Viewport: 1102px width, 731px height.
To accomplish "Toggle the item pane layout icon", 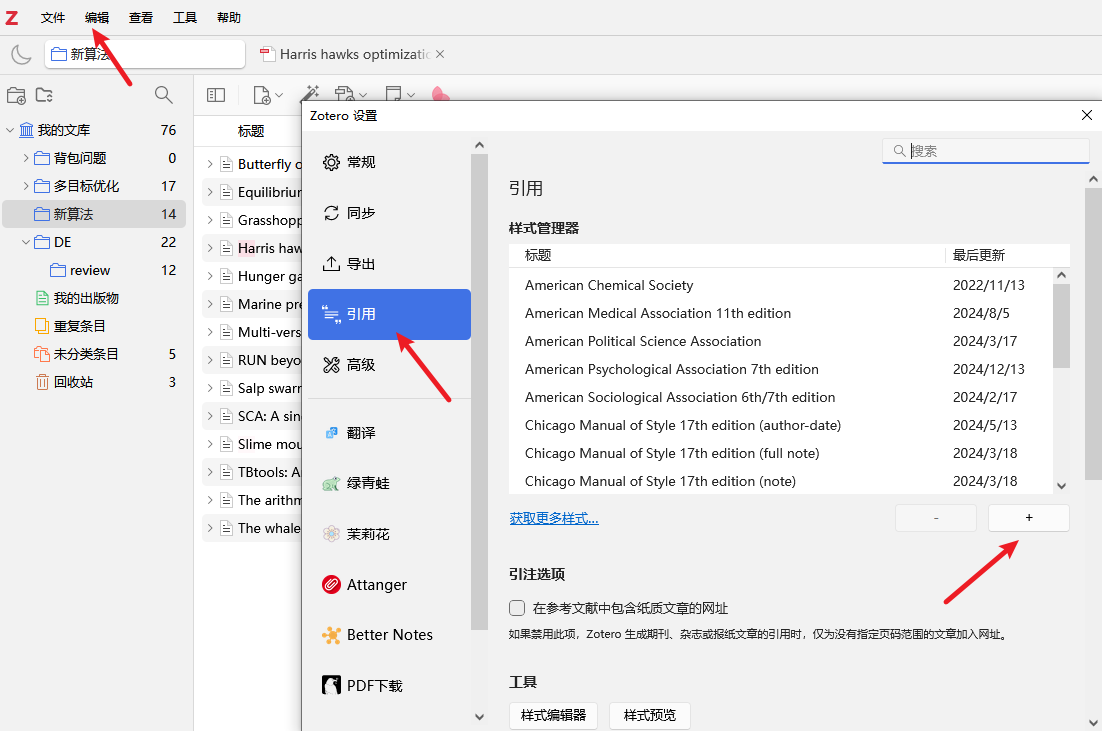I will point(216,95).
